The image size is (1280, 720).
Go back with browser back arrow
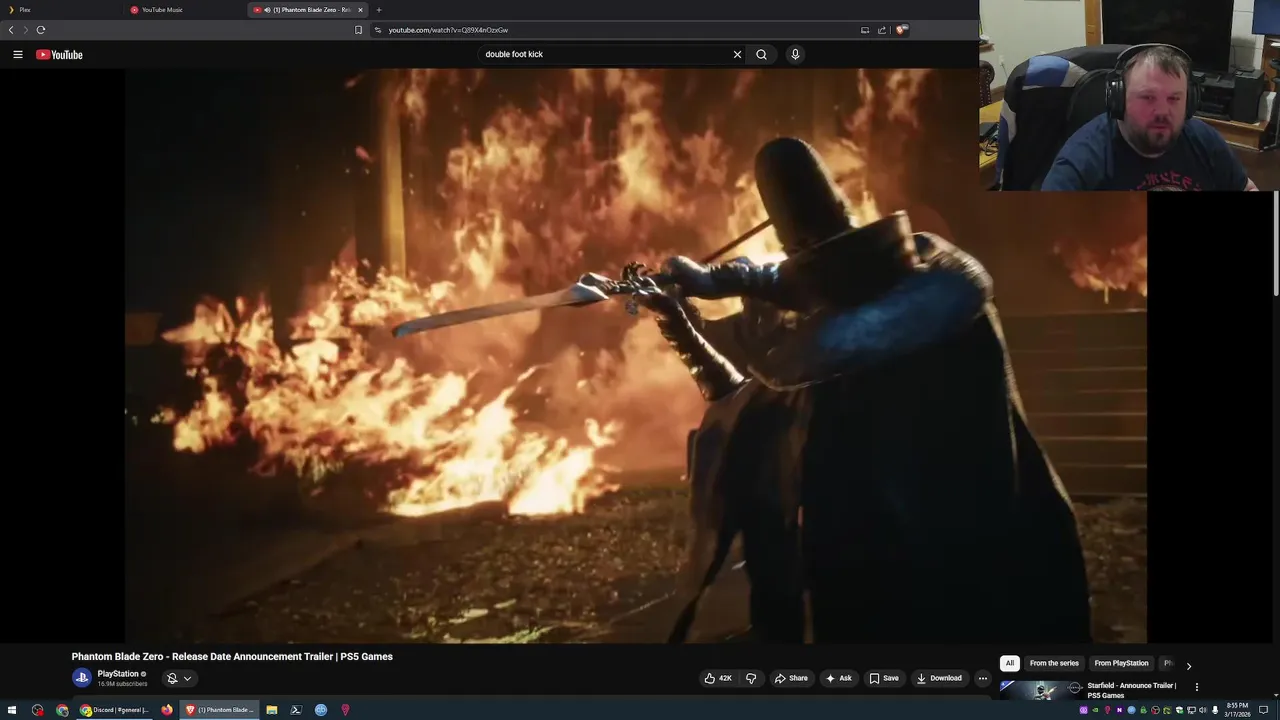(11, 30)
